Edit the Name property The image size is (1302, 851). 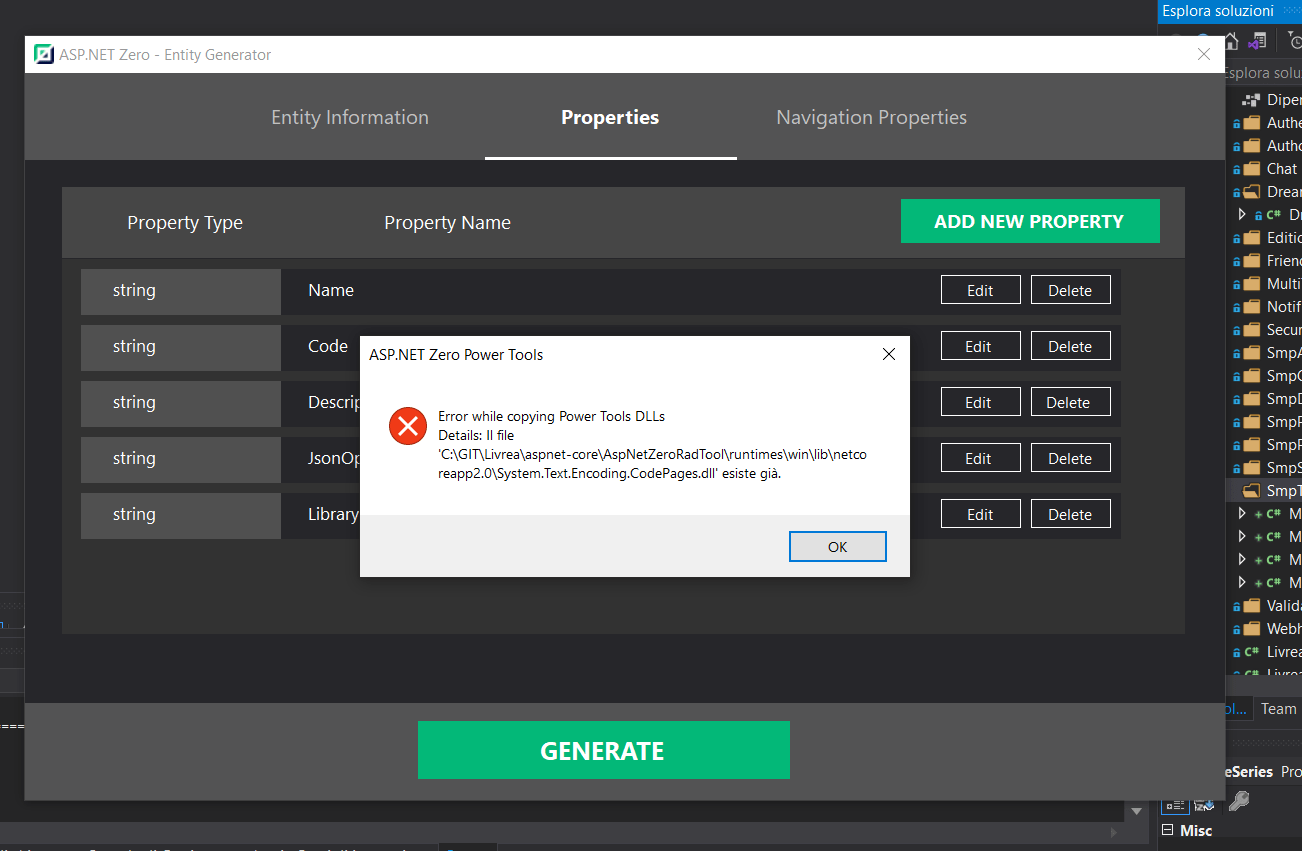980,290
